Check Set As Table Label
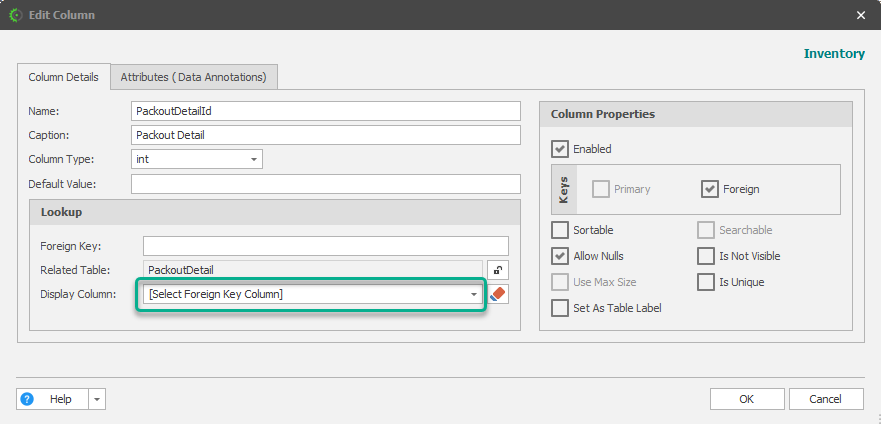 [x=560, y=308]
